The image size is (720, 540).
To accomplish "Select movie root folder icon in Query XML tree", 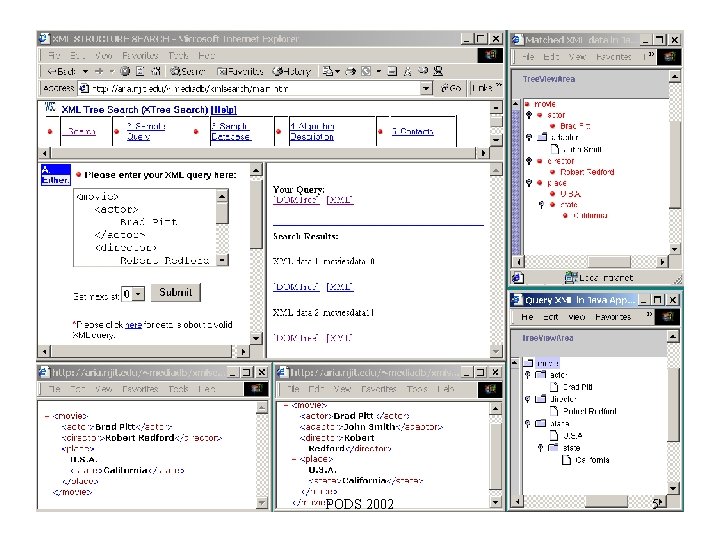I will 529,363.
